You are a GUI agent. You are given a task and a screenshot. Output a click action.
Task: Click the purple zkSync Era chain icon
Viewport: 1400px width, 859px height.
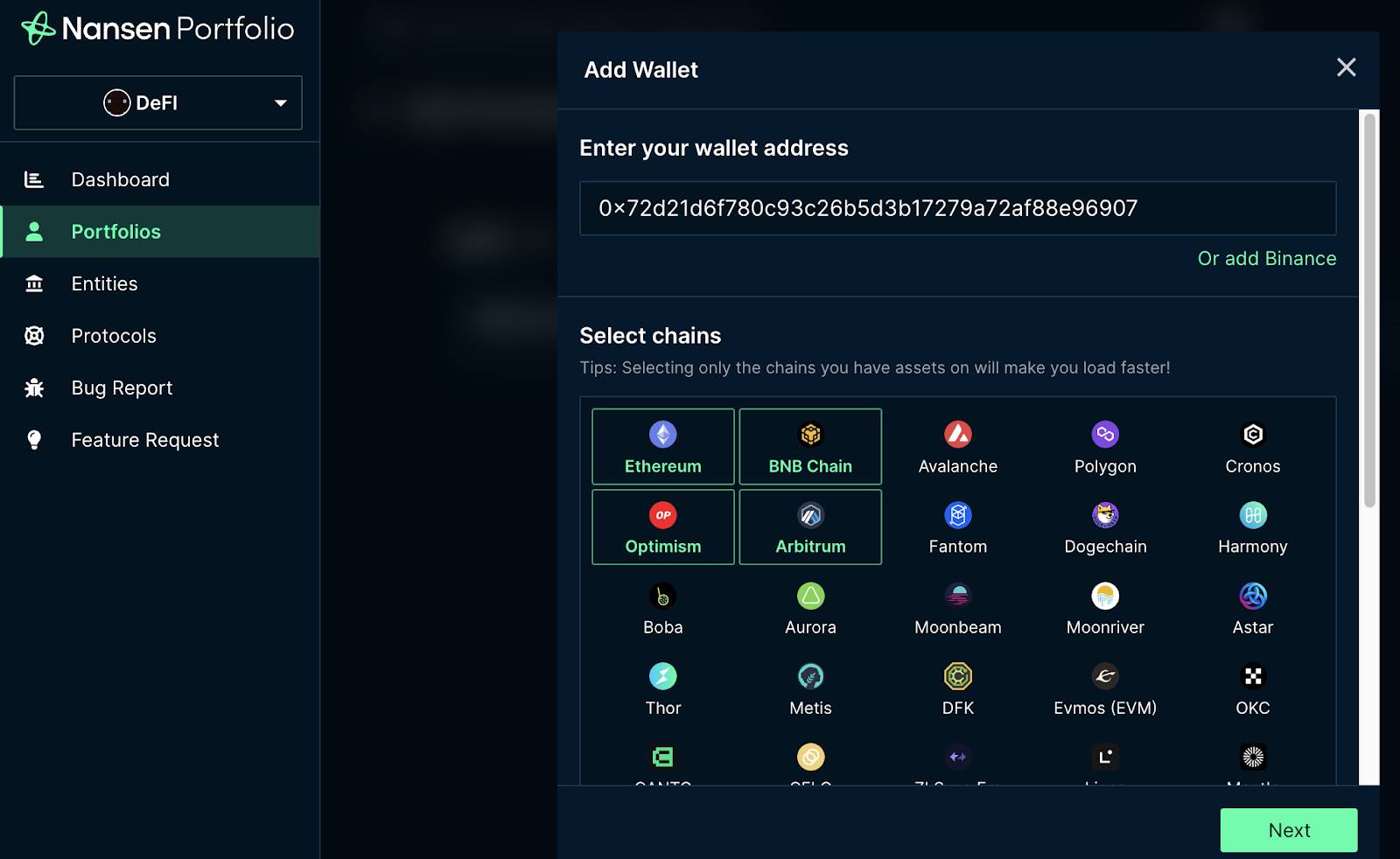[x=958, y=757]
